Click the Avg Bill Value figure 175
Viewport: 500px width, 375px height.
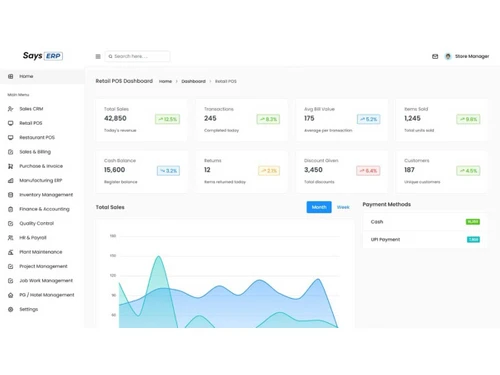309,118
